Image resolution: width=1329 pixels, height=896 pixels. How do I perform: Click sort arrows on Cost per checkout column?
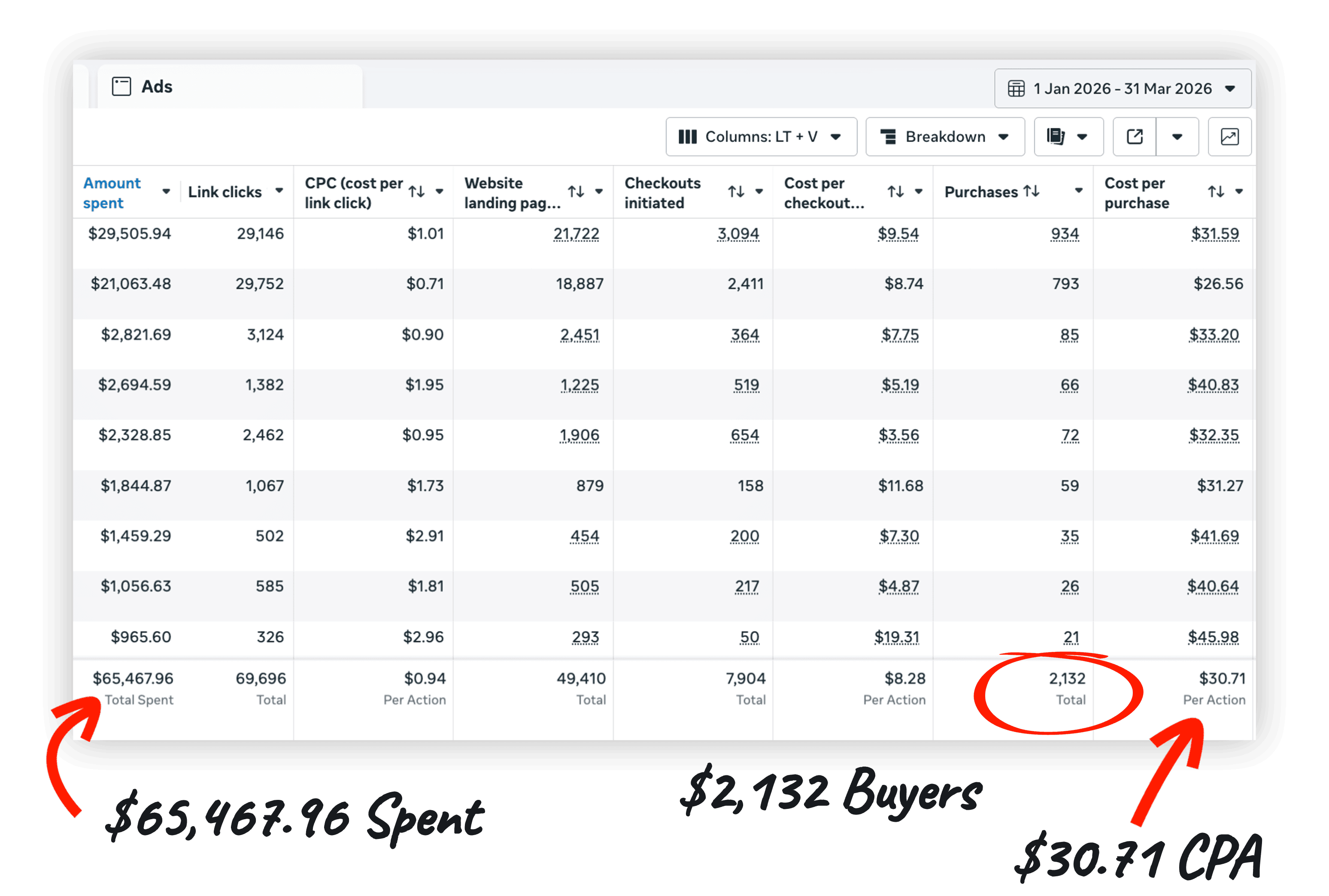896,191
